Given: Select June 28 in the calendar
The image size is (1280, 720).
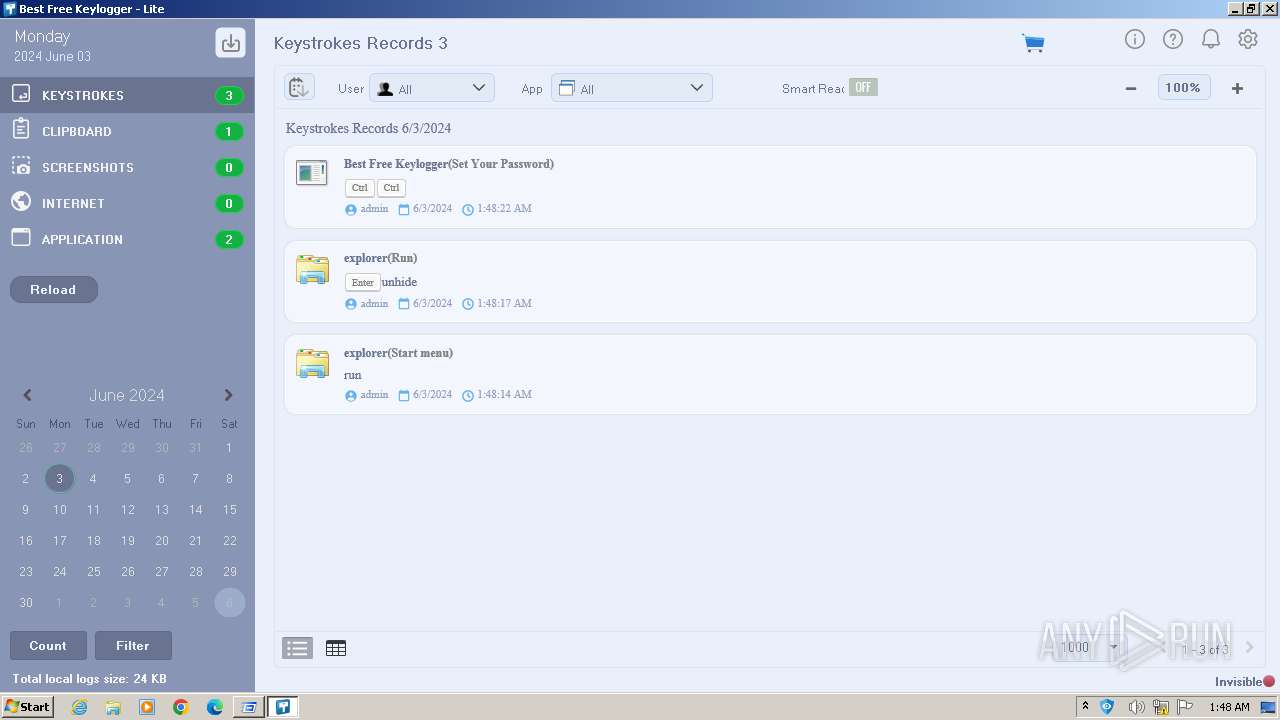Looking at the screenshot, I should (195, 571).
